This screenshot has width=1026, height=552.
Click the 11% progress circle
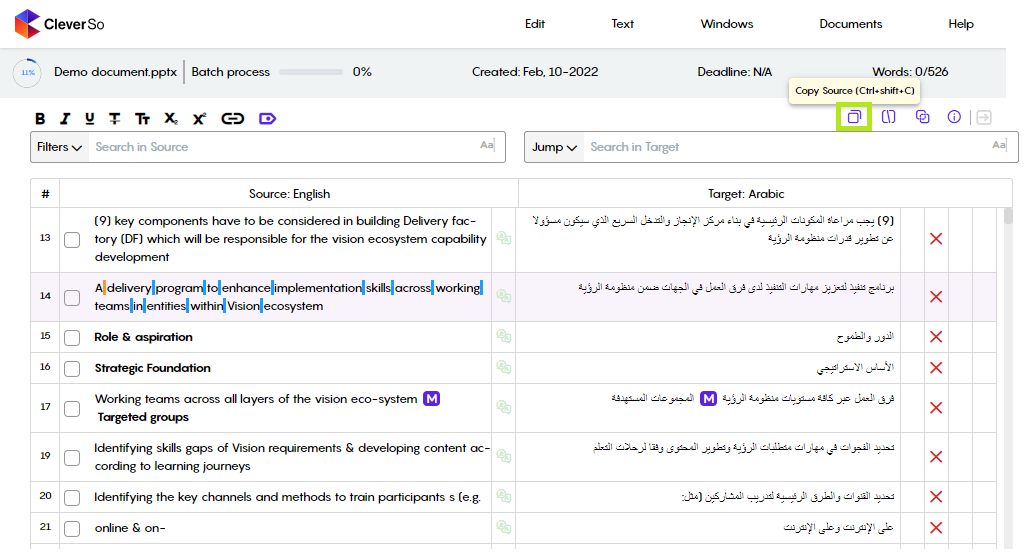tap(27, 73)
